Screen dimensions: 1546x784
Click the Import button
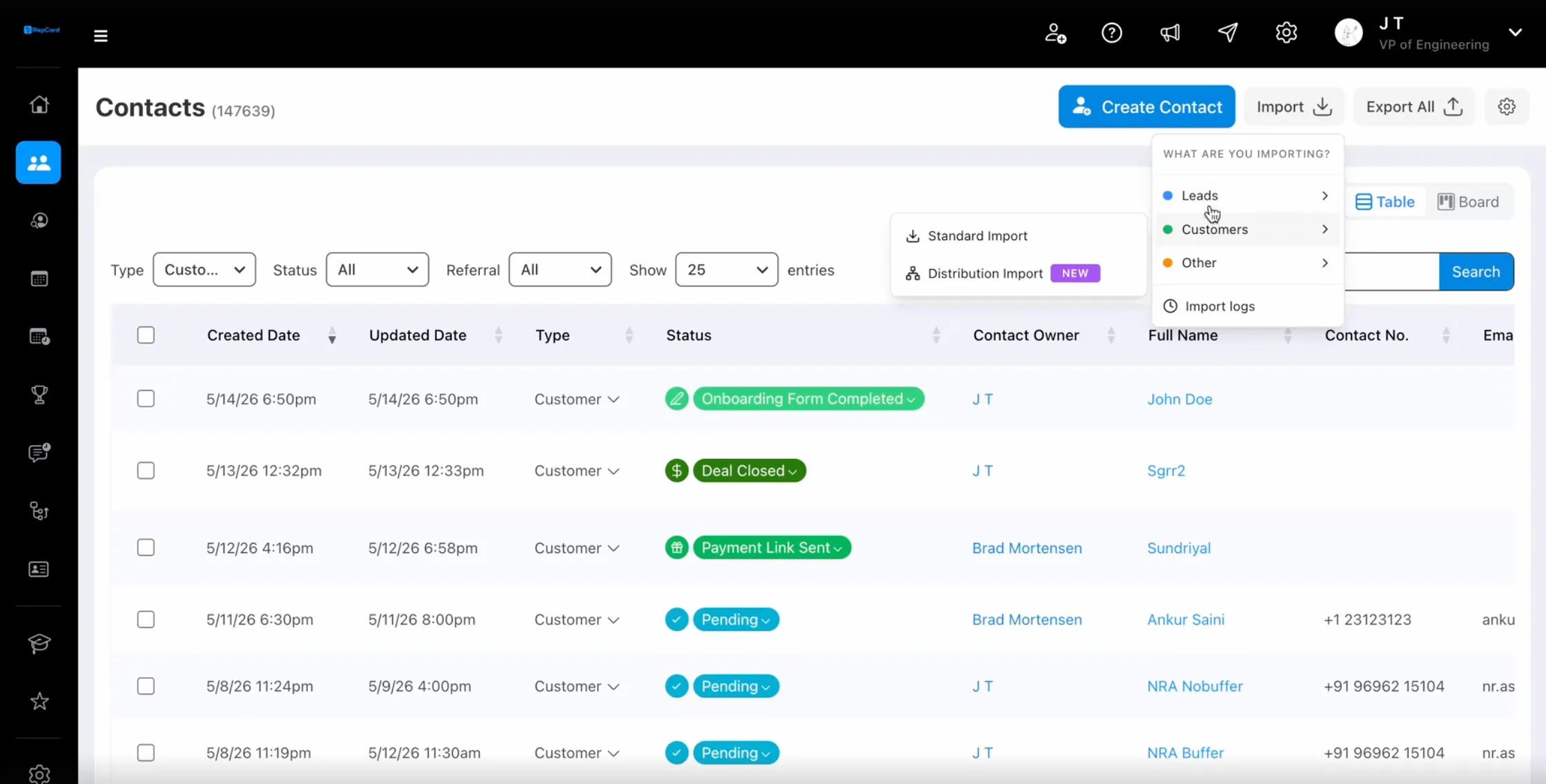[x=1294, y=106]
